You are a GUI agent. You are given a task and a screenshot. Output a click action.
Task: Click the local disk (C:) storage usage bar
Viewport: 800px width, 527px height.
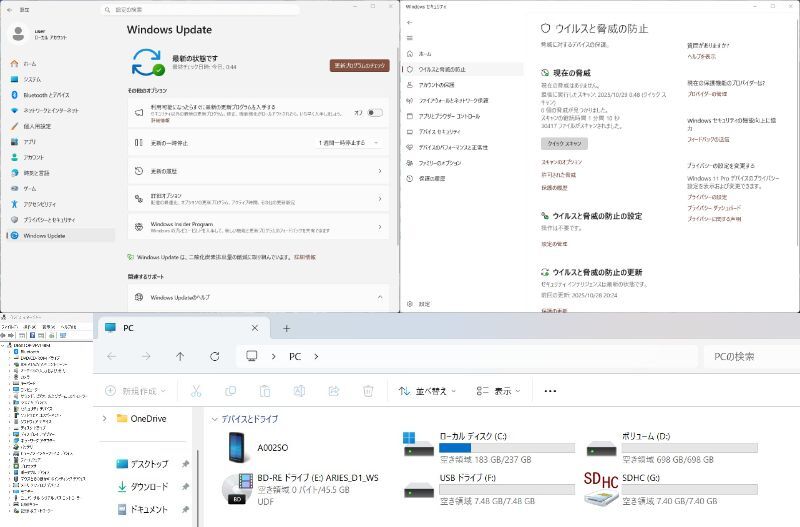(x=506, y=448)
